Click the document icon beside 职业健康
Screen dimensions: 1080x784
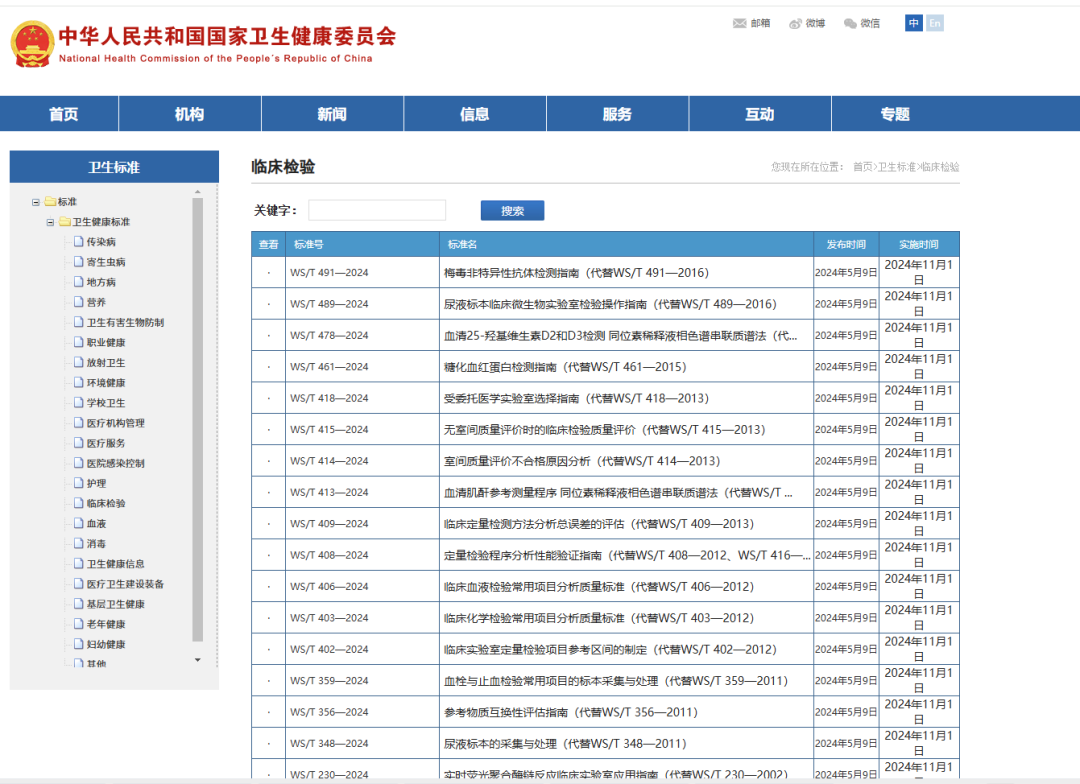79,342
